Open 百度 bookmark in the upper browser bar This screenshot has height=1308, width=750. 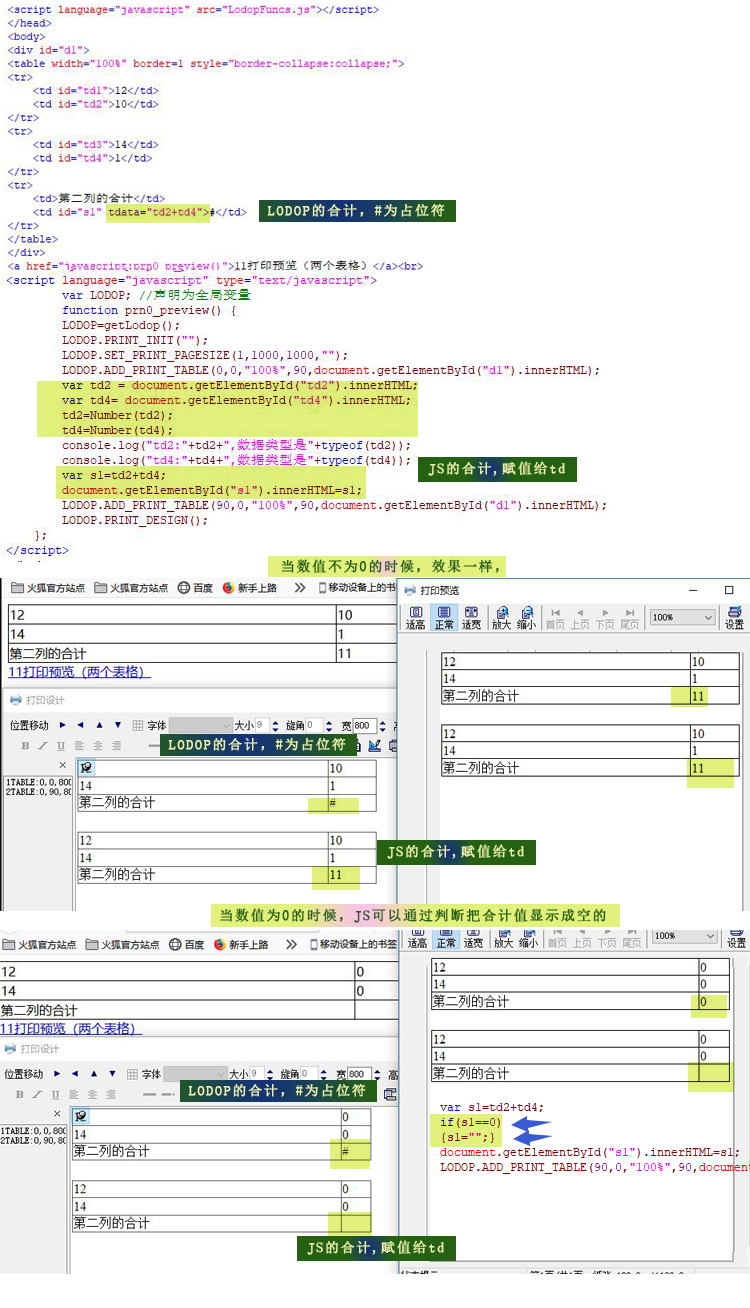[x=195, y=588]
